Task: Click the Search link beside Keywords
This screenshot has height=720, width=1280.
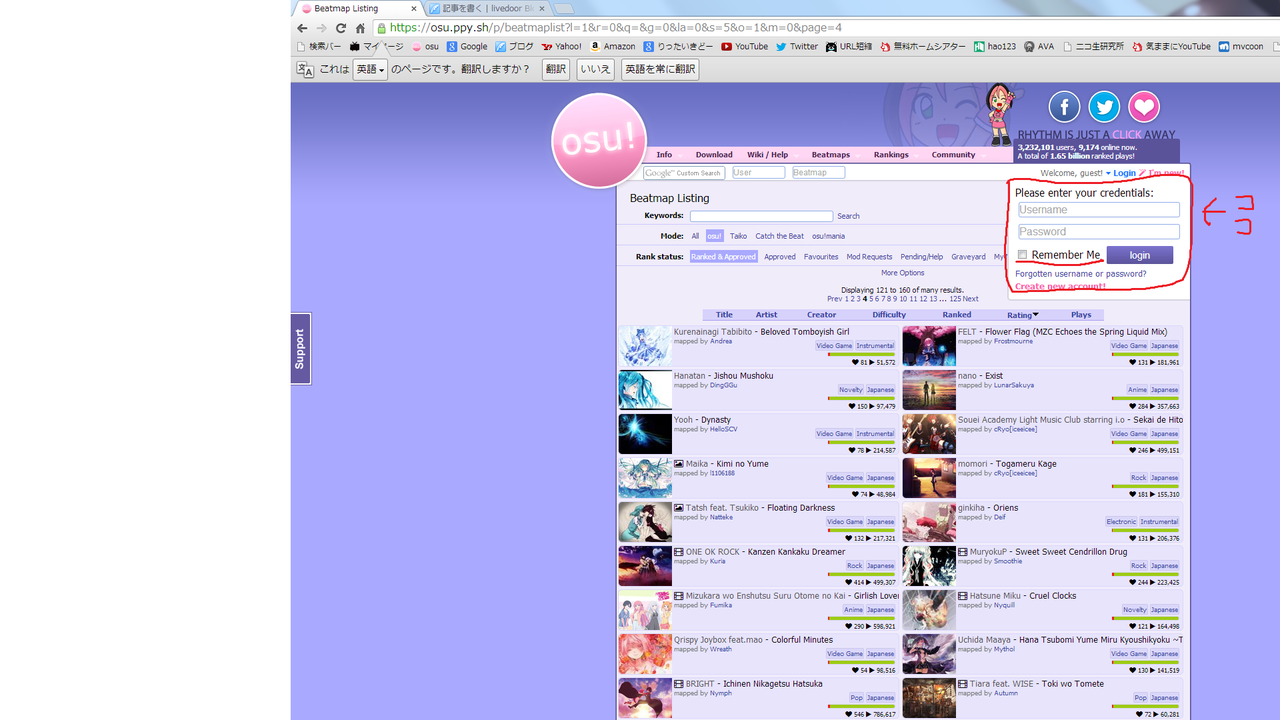Action: pyautogui.click(x=848, y=216)
